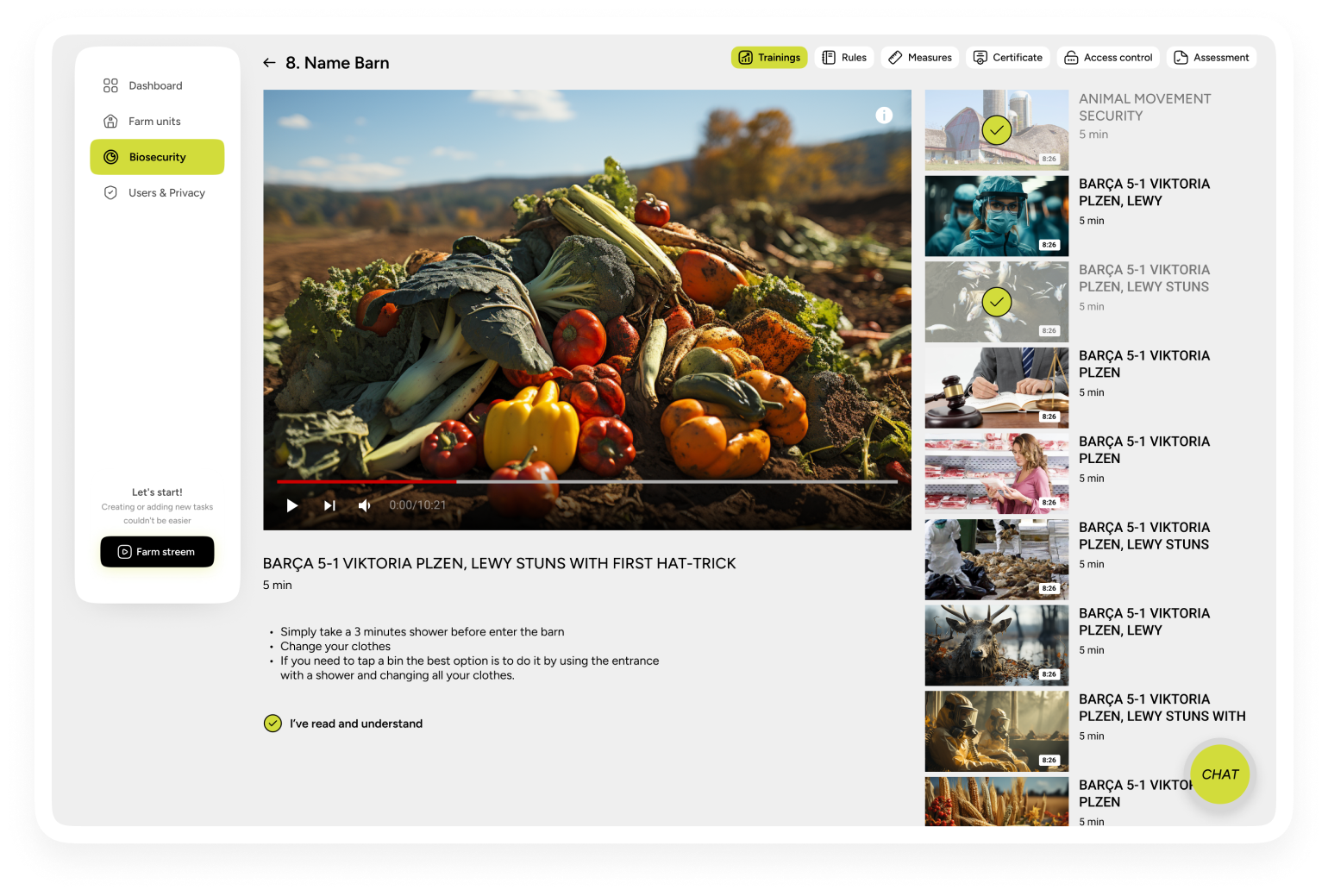Switch to the Trainings tab
The image size is (1328, 896).
click(x=769, y=58)
